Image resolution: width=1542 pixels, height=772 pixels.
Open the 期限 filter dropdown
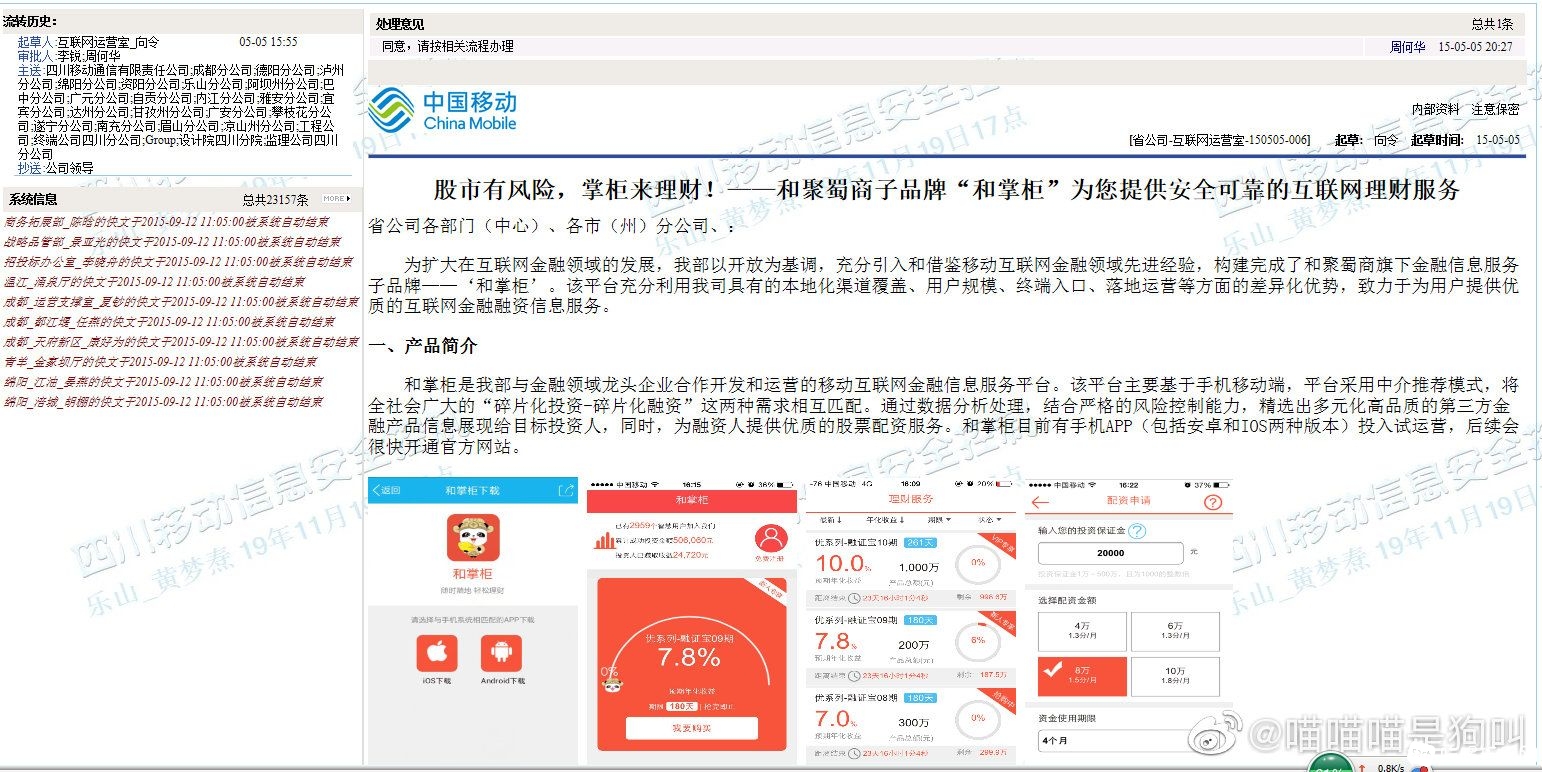pyautogui.click(x=940, y=521)
